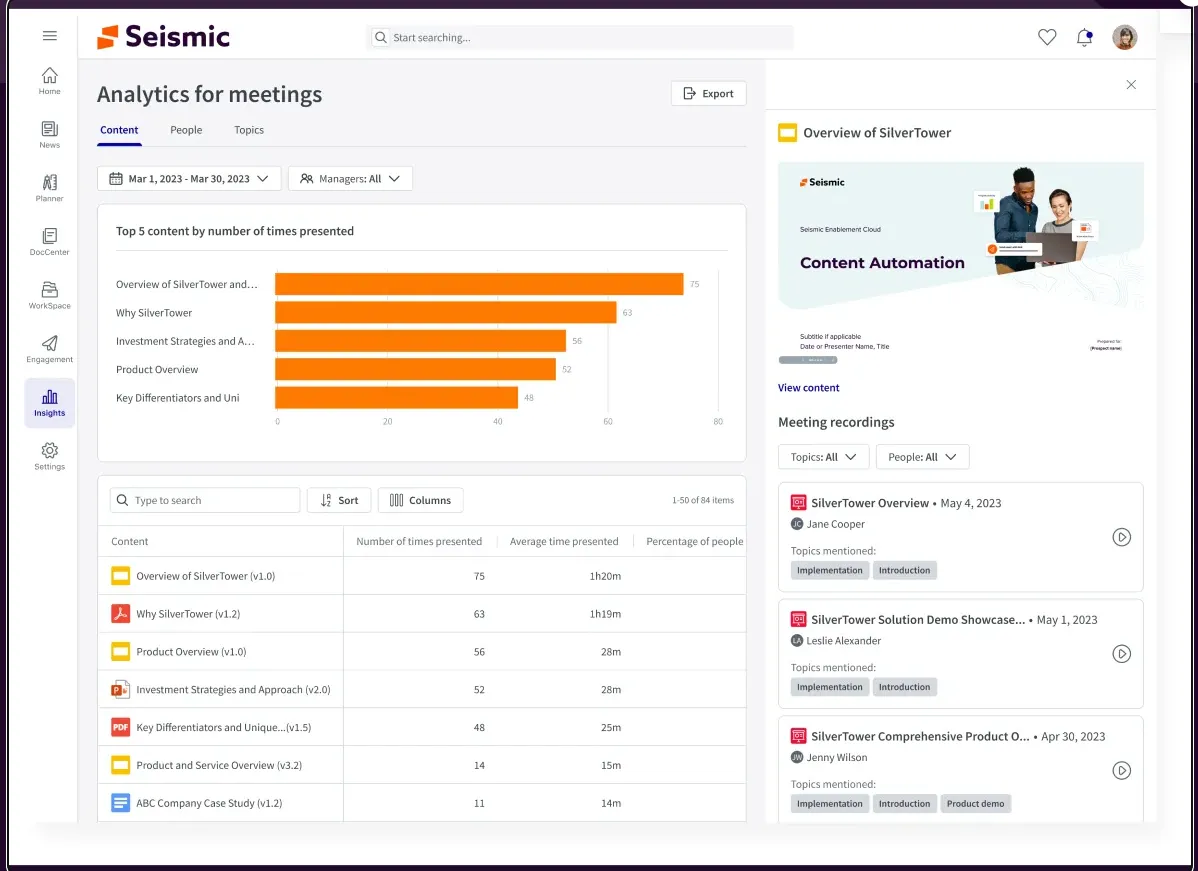Click the Seismic logo

click(164, 37)
